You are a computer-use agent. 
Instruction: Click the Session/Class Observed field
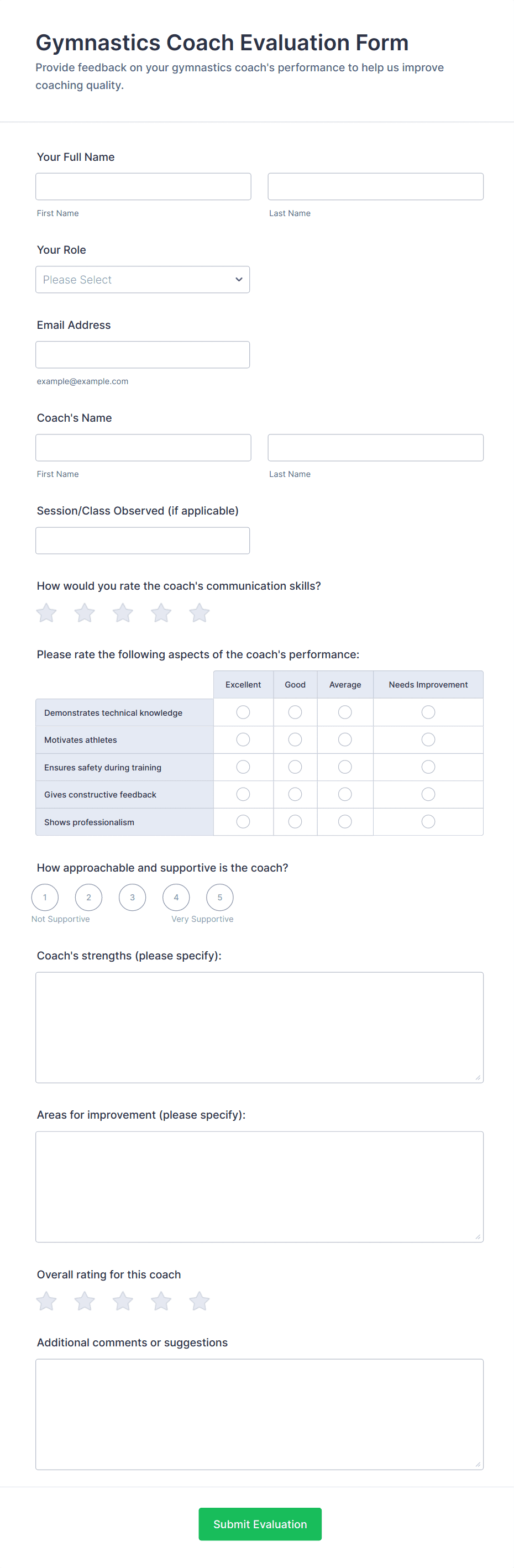(143, 541)
